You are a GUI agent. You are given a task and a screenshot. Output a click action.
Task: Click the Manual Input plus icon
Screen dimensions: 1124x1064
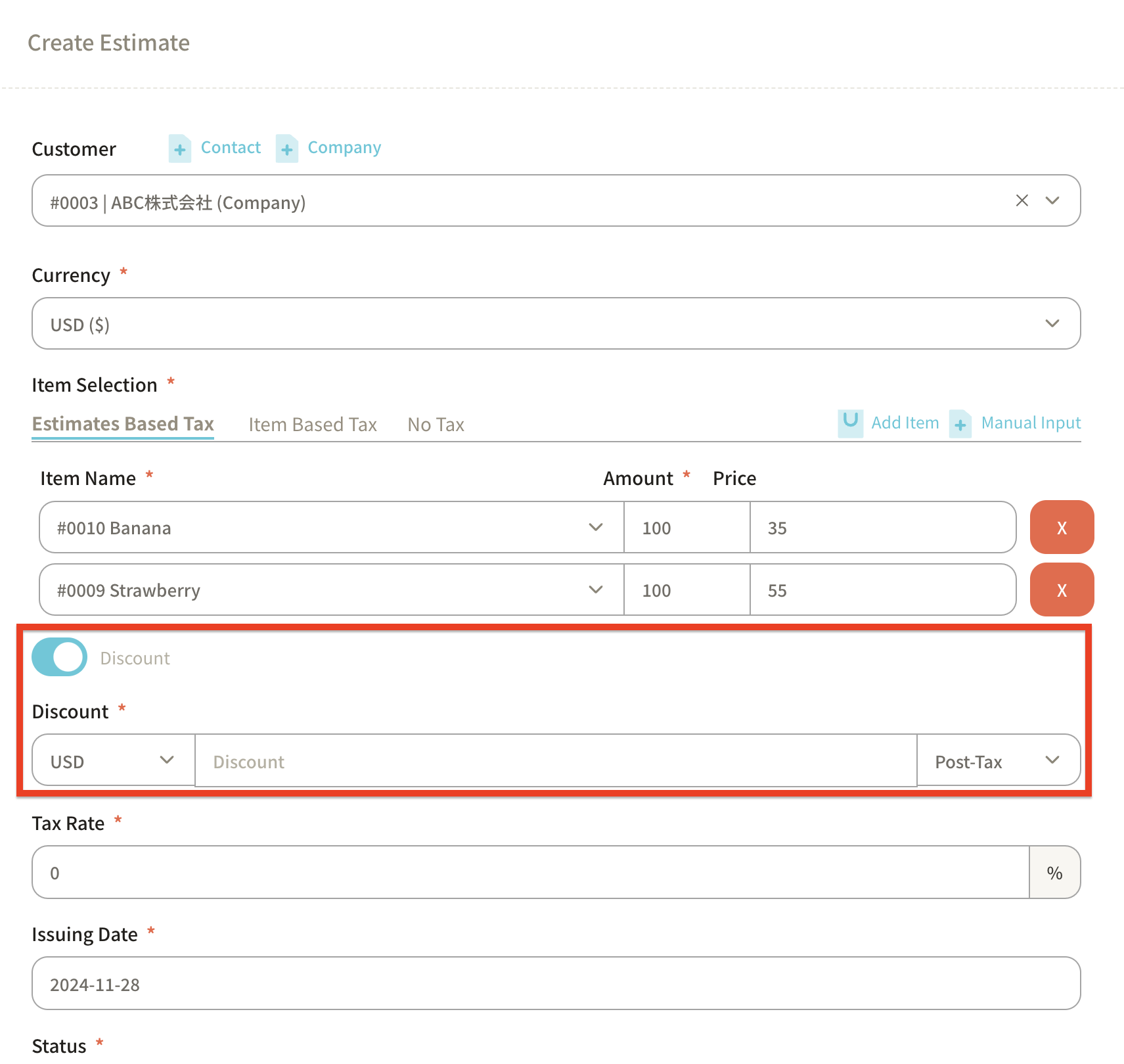tap(960, 424)
